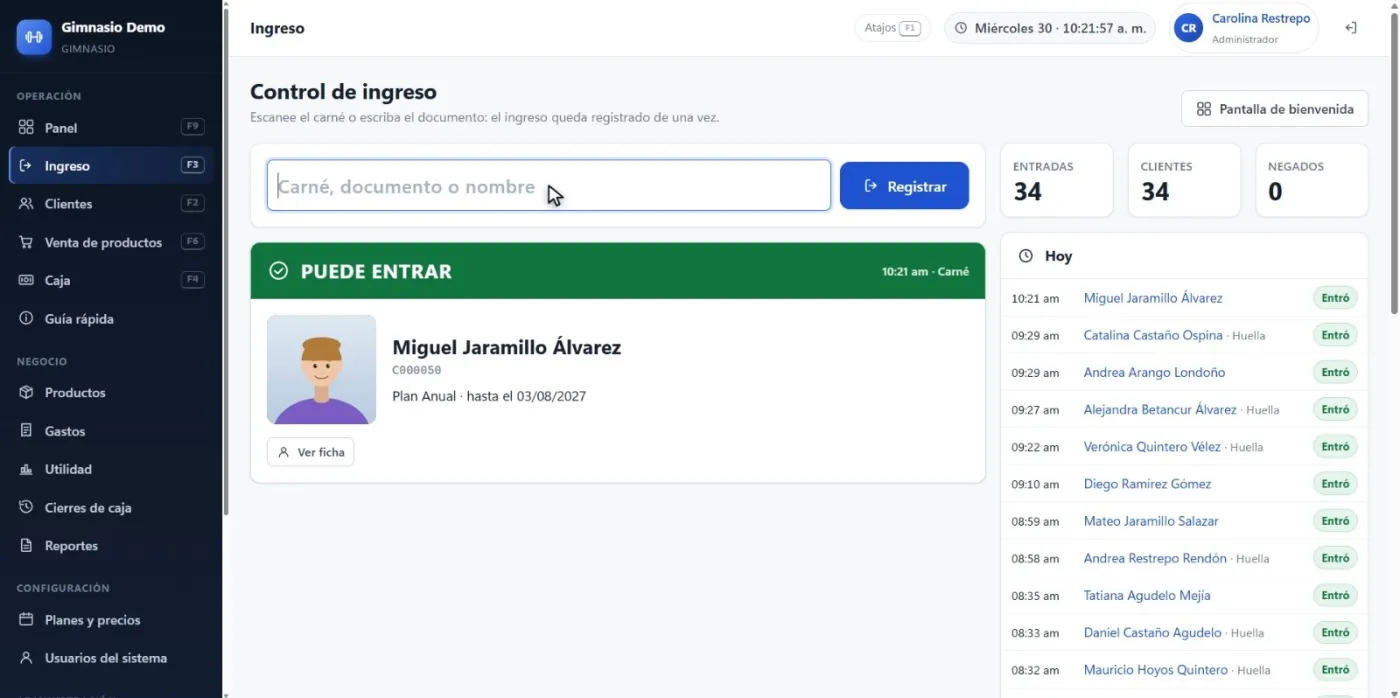Click "Plan Anual · hasta el 03/08/2027" text
1400x698 pixels.
489,396
